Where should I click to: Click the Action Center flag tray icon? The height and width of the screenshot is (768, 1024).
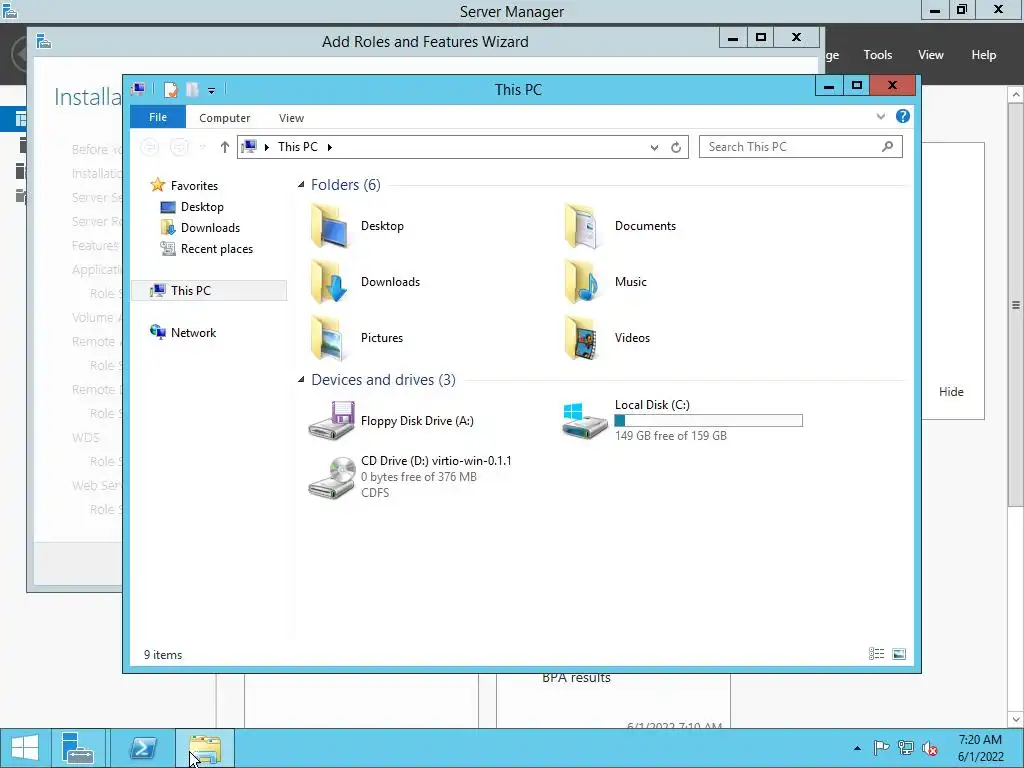click(x=881, y=748)
